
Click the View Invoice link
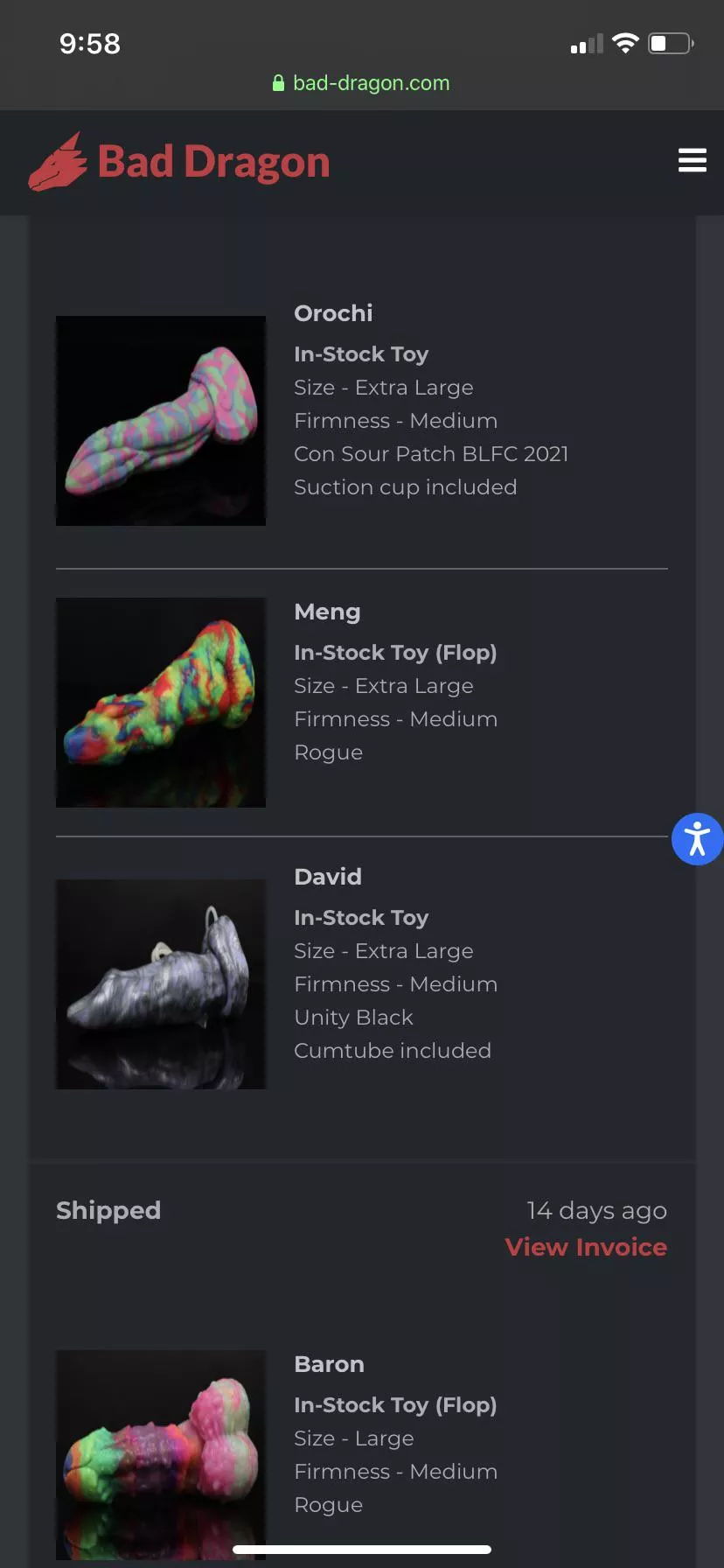[586, 1247]
